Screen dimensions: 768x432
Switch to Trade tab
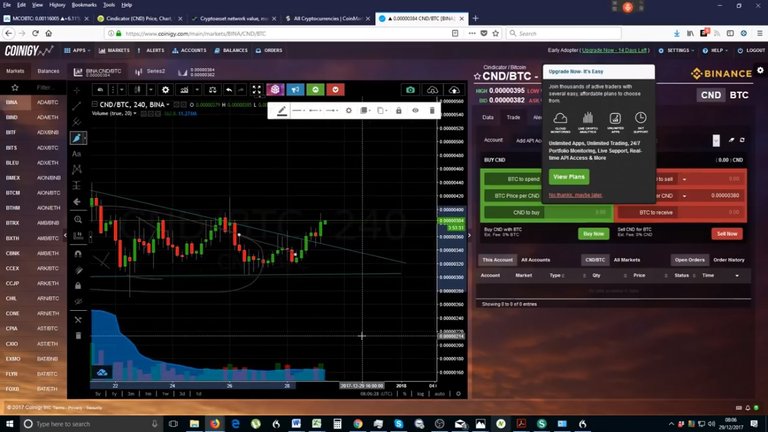(x=513, y=118)
